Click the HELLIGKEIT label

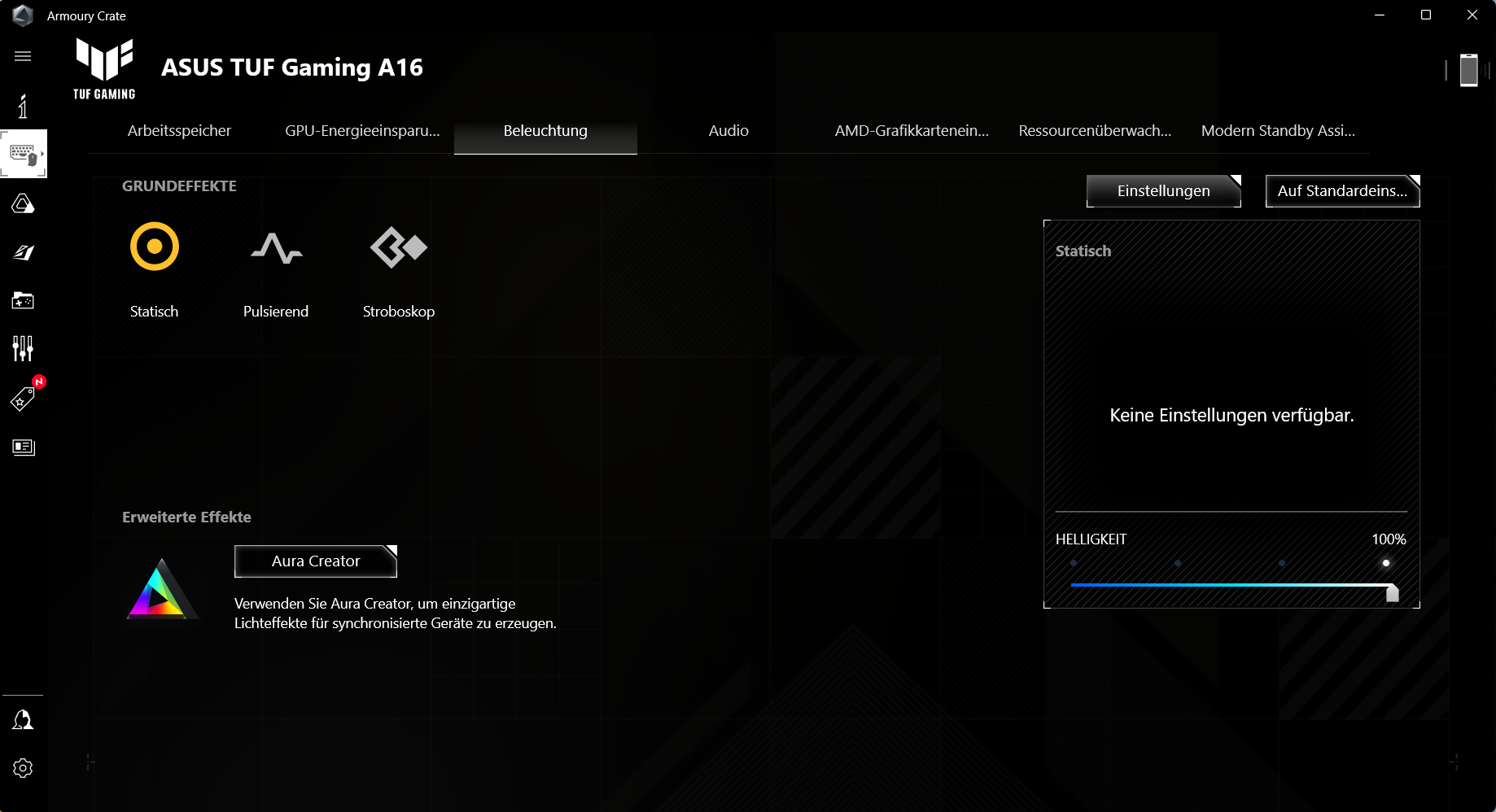point(1091,539)
